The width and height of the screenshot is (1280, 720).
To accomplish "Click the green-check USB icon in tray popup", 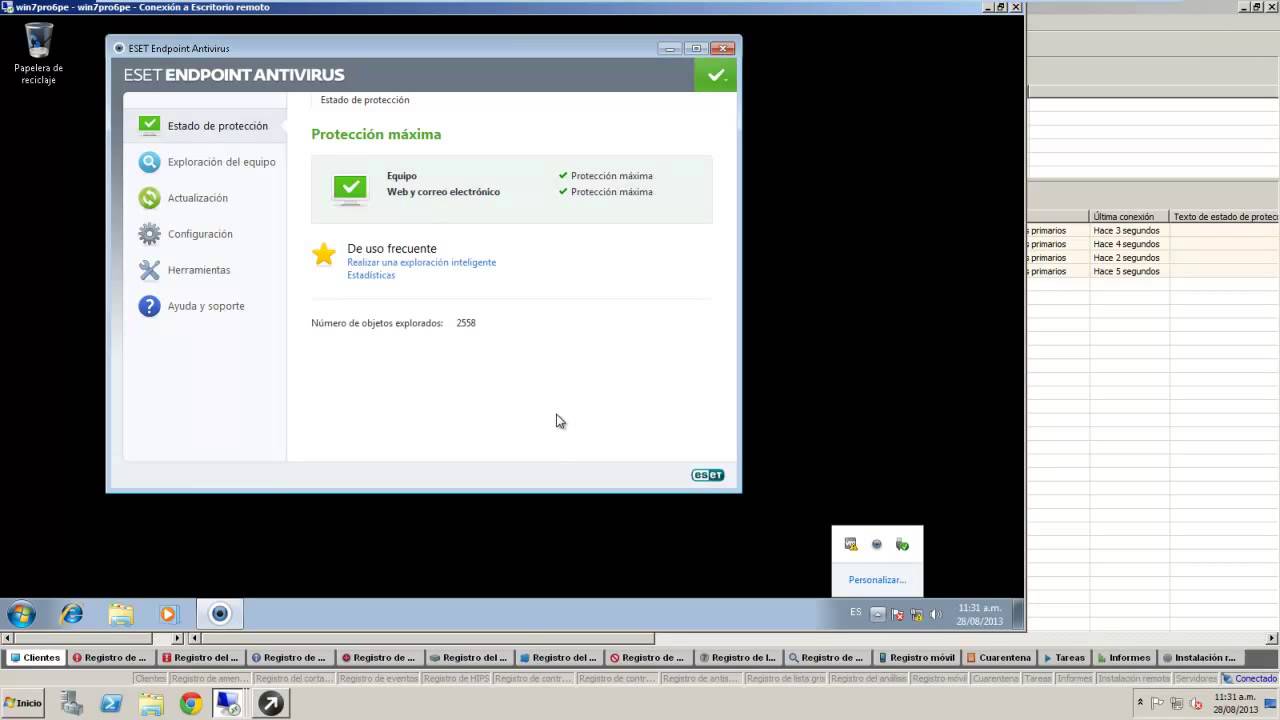I will 902,544.
